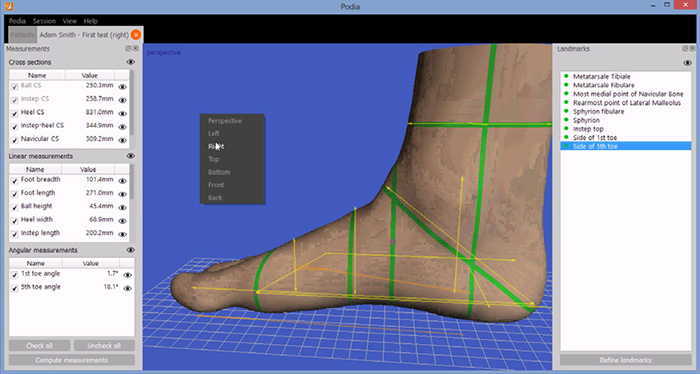Close the Landmarks panel
The height and width of the screenshot is (374, 700).
coord(692,48)
